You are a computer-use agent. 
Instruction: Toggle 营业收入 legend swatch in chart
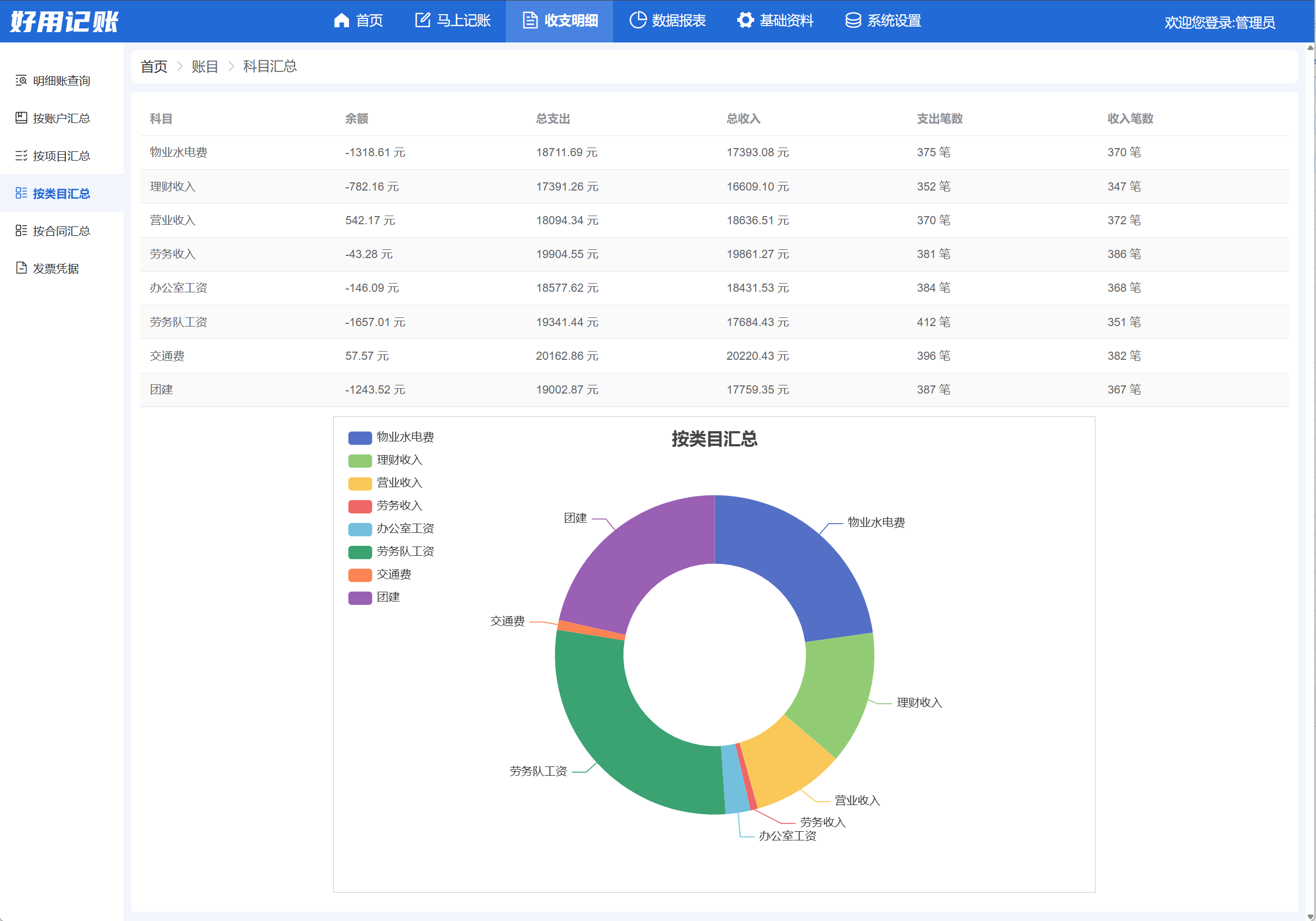point(360,483)
